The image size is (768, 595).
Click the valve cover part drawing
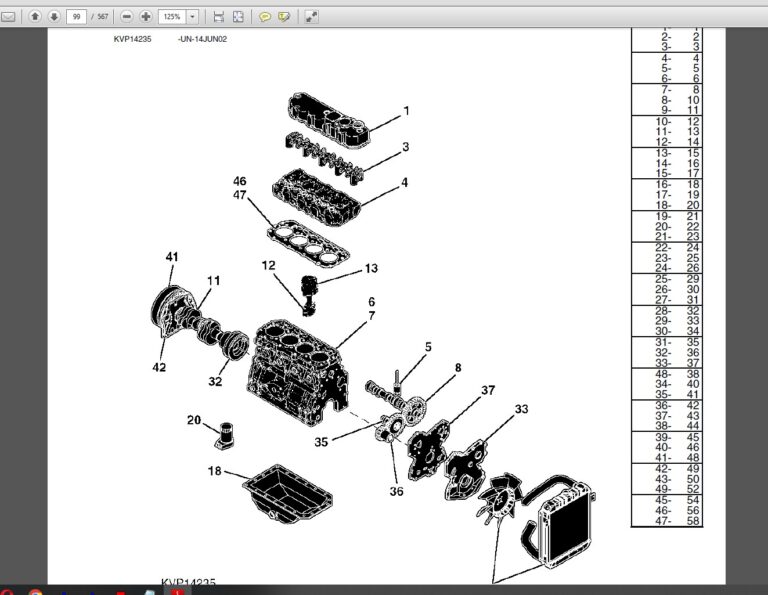pyautogui.click(x=330, y=120)
